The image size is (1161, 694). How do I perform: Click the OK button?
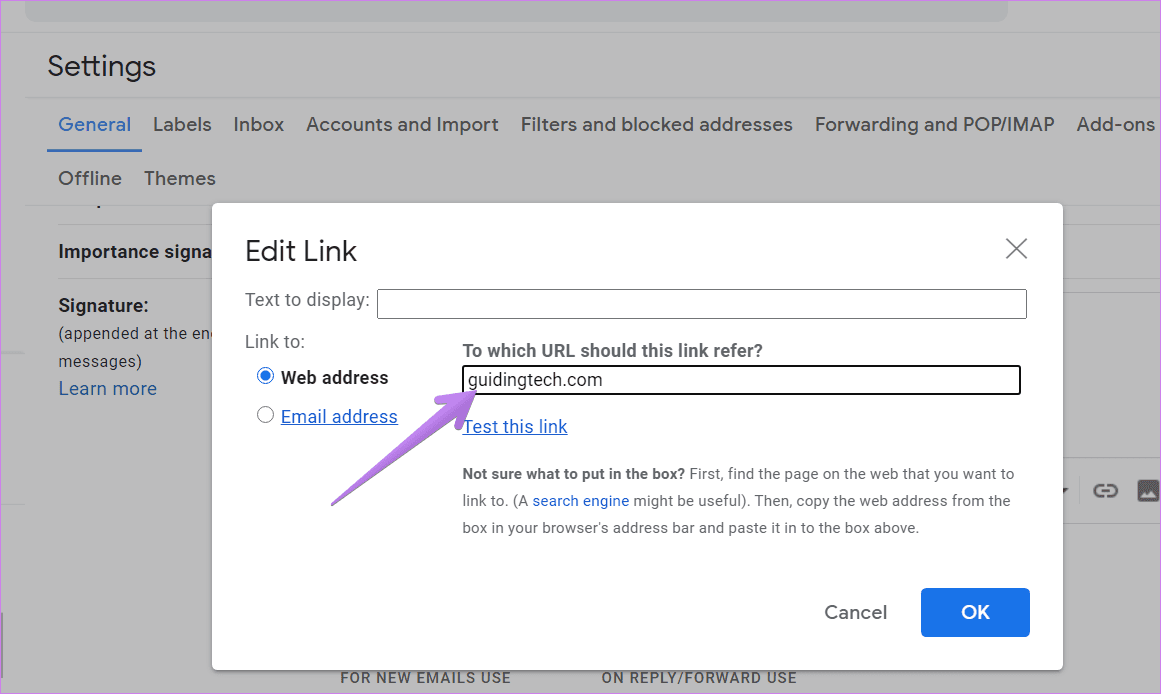pyautogui.click(x=975, y=613)
